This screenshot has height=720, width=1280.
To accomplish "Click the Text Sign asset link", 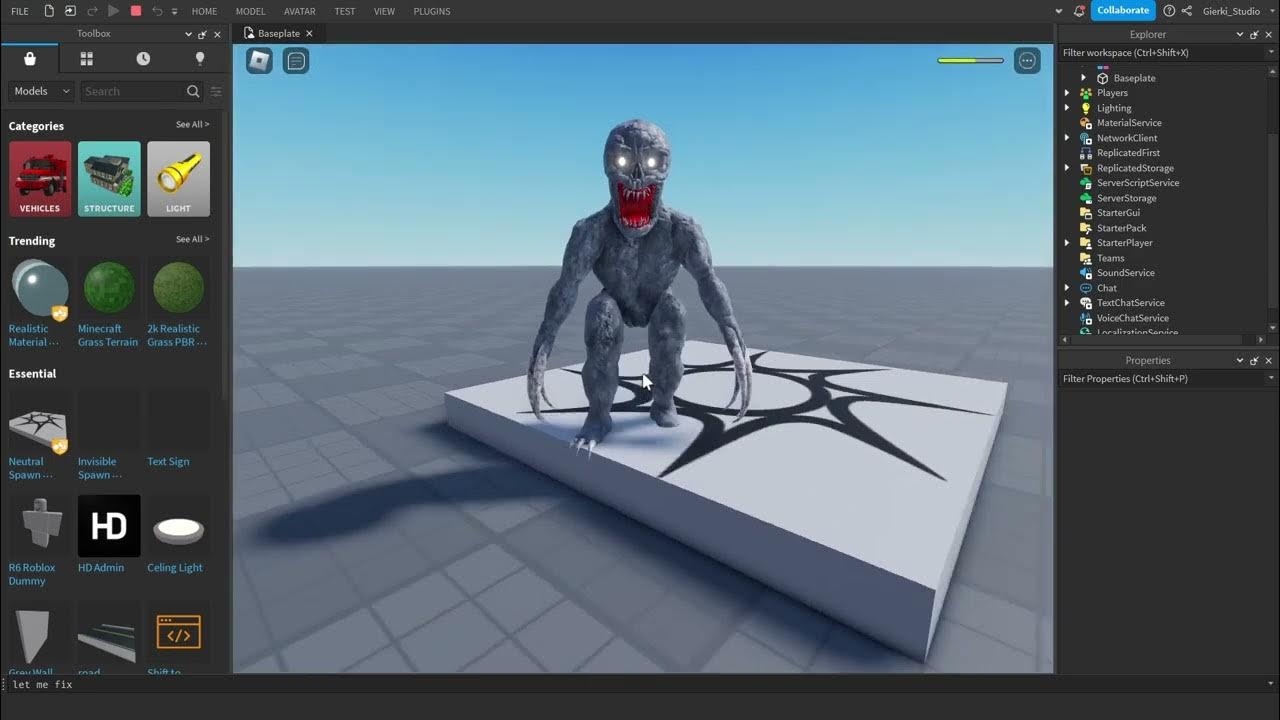I will 168,461.
